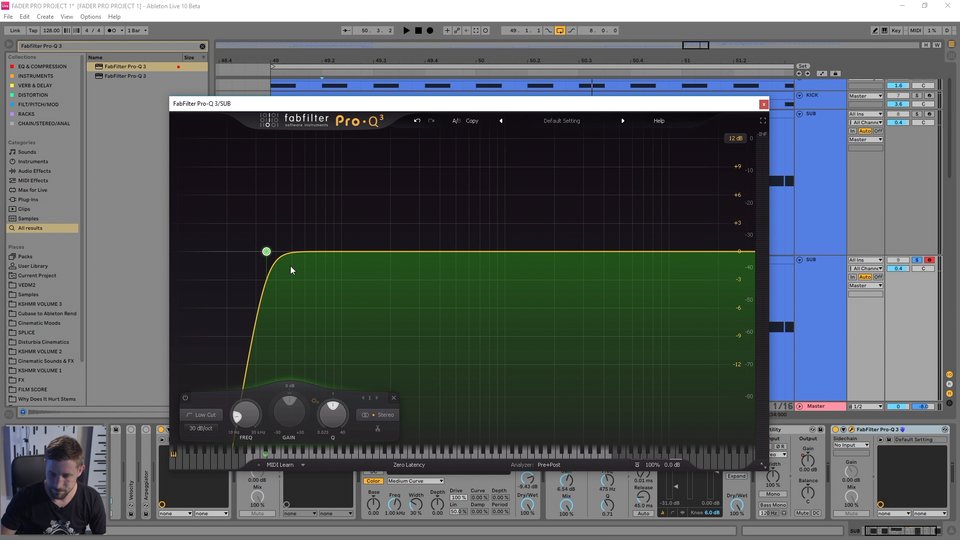Screen dimensions: 960x540
Task: Toggle the A/B compare button in Pro-Q 3
Action: coord(456,121)
